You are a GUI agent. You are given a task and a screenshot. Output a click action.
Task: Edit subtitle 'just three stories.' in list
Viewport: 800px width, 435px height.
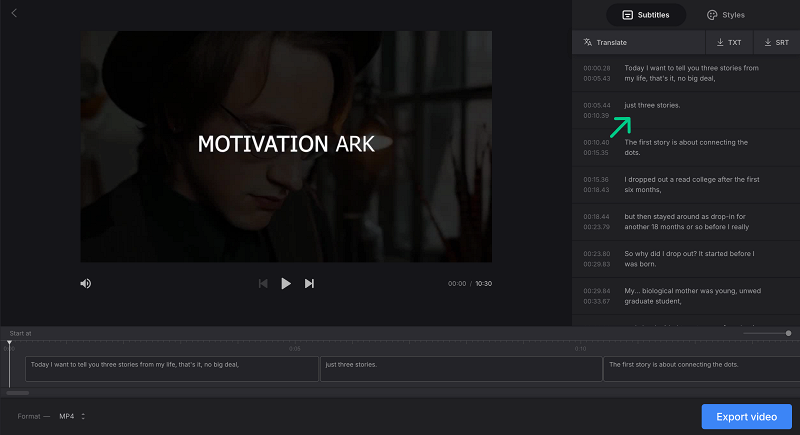coord(652,105)
